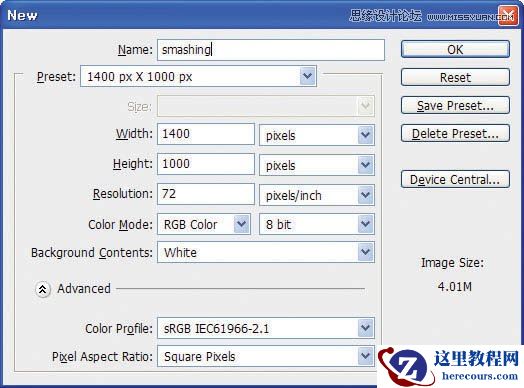This screenshot has height=388, width=524.
Task: Open the Preset dropdown
Action: tap(198, 77)
